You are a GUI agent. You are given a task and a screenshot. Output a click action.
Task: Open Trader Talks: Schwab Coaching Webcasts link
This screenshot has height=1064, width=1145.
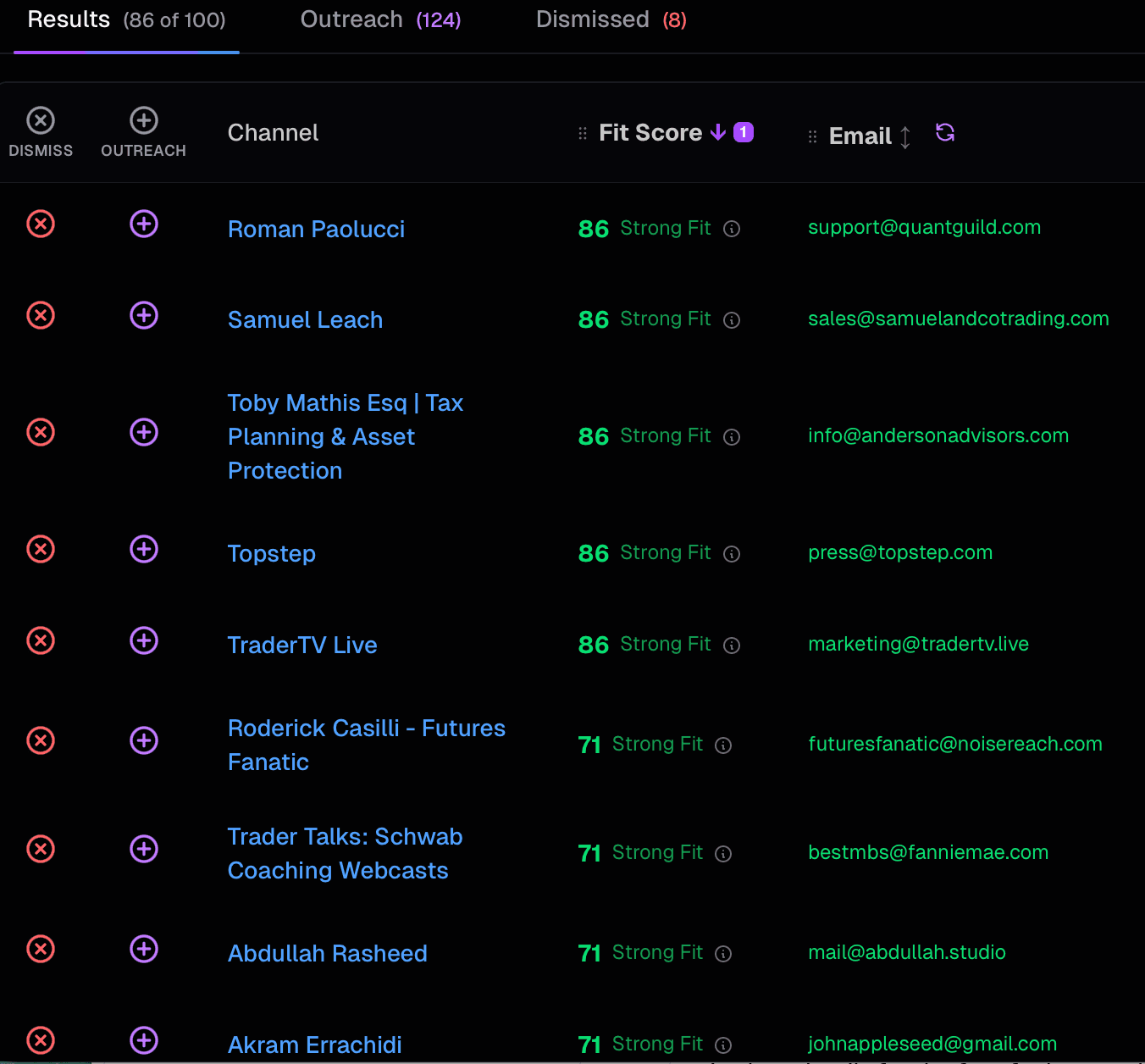(x=346, y=854)
